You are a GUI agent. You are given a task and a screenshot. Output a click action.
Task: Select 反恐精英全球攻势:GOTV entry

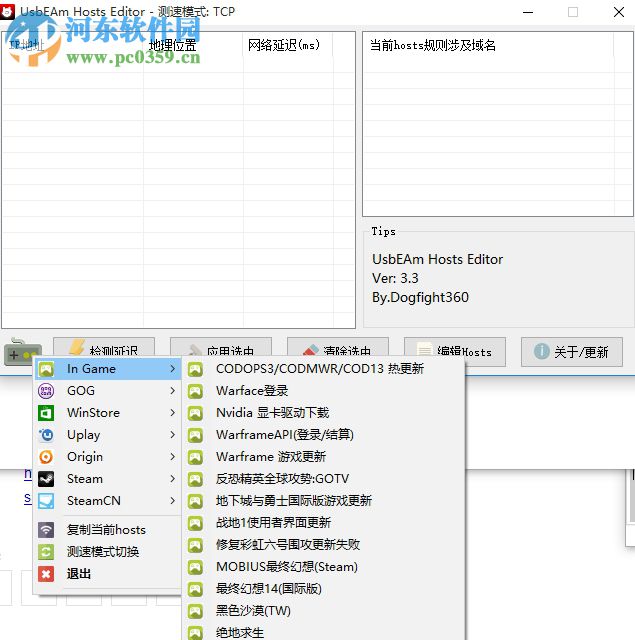click(x=323, y=479)
